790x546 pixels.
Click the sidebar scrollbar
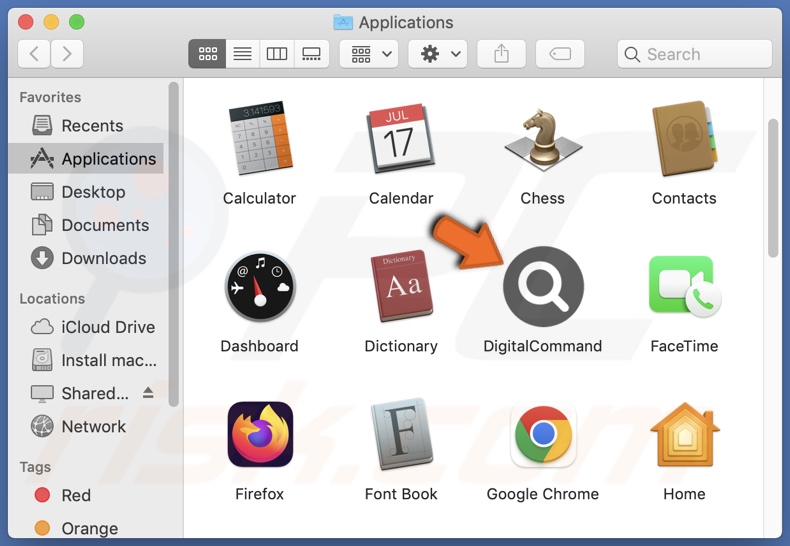173,244
